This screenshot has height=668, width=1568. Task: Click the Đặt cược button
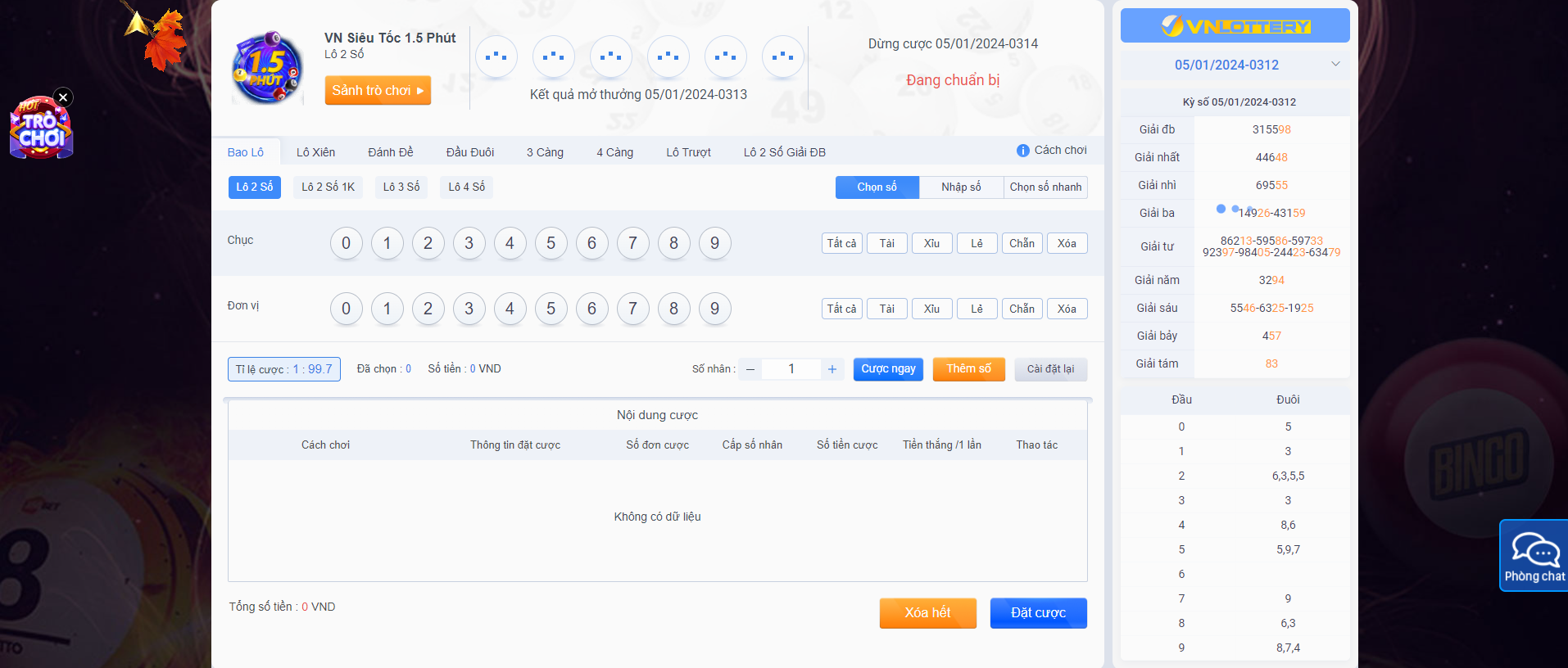click(x=1039, y=613)
